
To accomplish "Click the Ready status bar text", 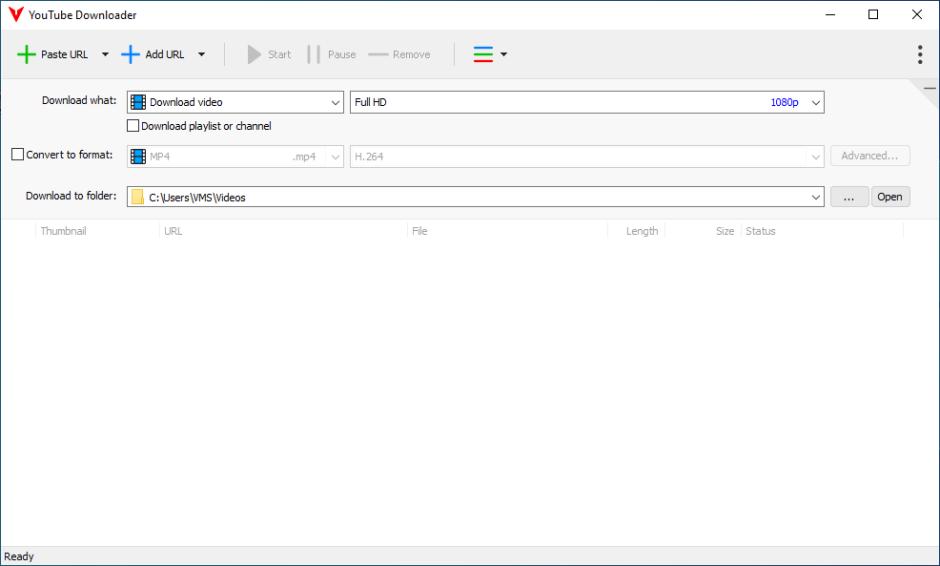I will [19, 556].
